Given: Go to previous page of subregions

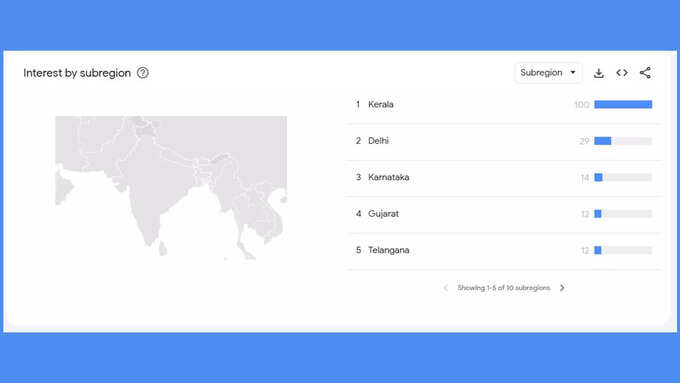Looking at the screenshot, I should point(445,288).
